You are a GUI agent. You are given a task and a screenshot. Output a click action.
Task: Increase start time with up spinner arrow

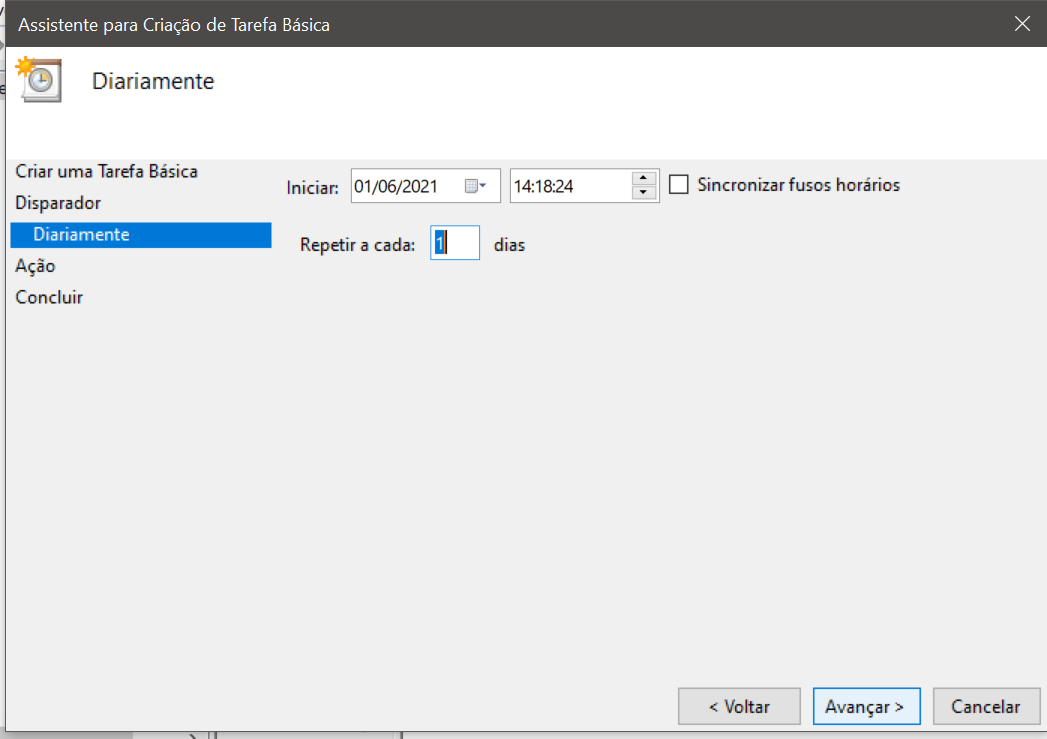tap(643, 178)
